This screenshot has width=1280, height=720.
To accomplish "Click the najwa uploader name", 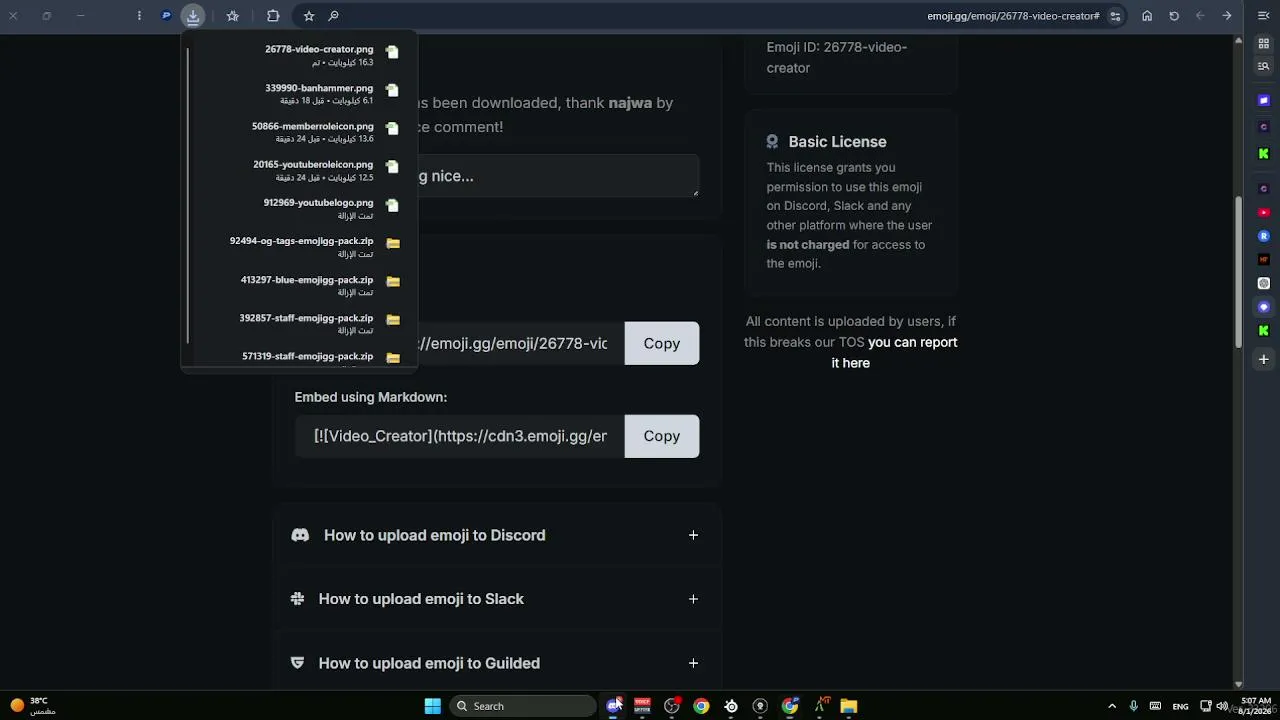I will (x=630, y=103).
